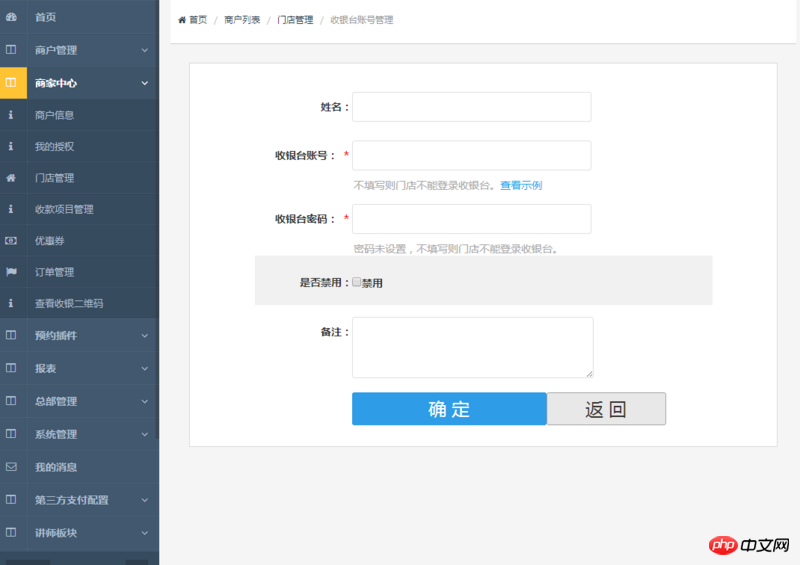Click the panel icon beside 预约插件
This screenshot has height=565, width=800.
(11, 335)
